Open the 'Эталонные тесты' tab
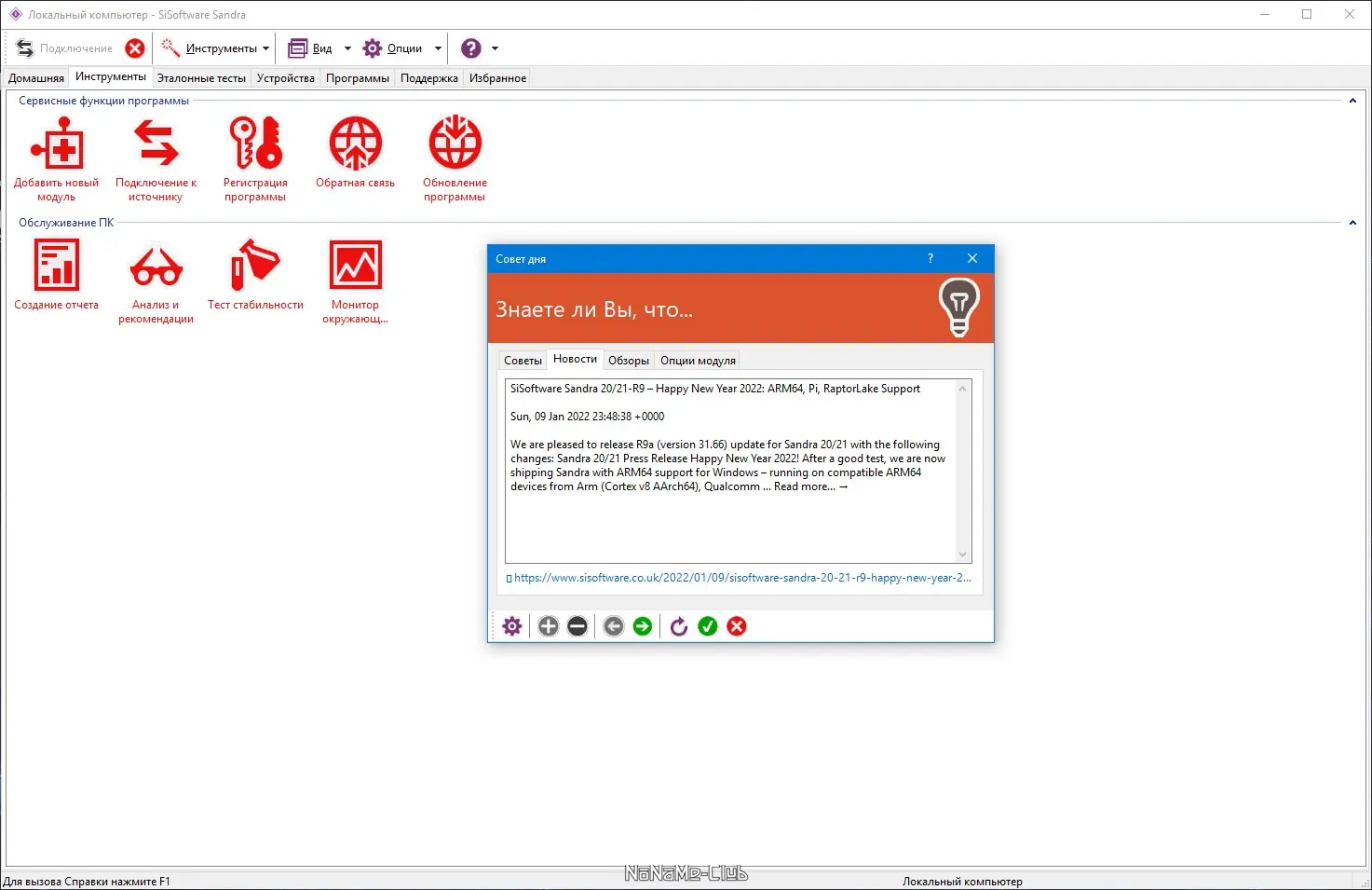The height and width of the screenshot is (890, 1372). point(201,77)
